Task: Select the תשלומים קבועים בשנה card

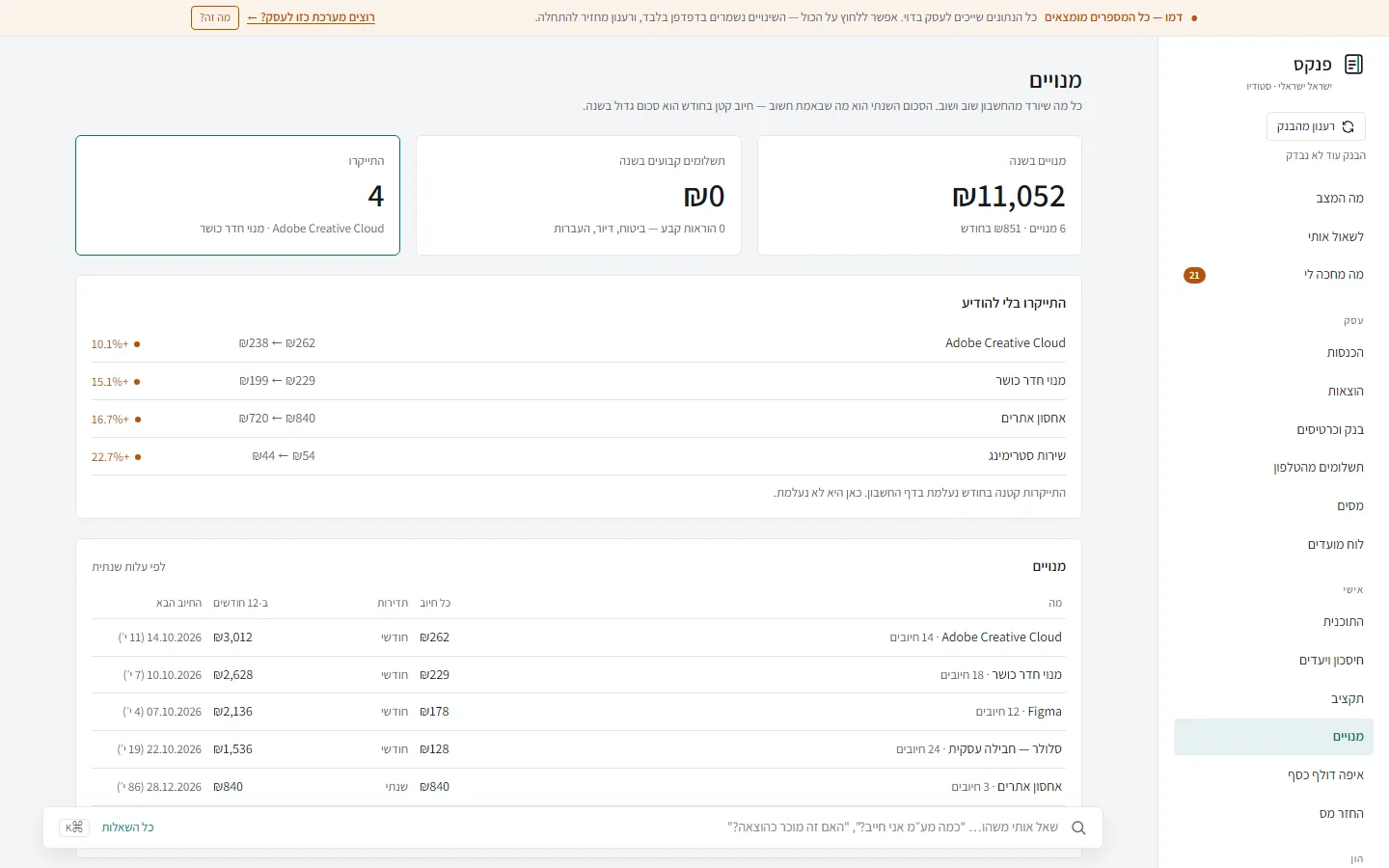Action: [x=579, y=196]
